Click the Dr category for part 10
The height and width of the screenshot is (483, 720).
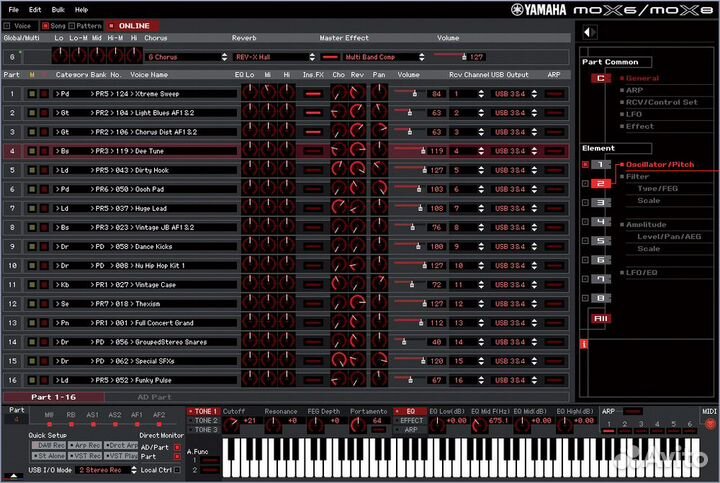pos(65,266)
